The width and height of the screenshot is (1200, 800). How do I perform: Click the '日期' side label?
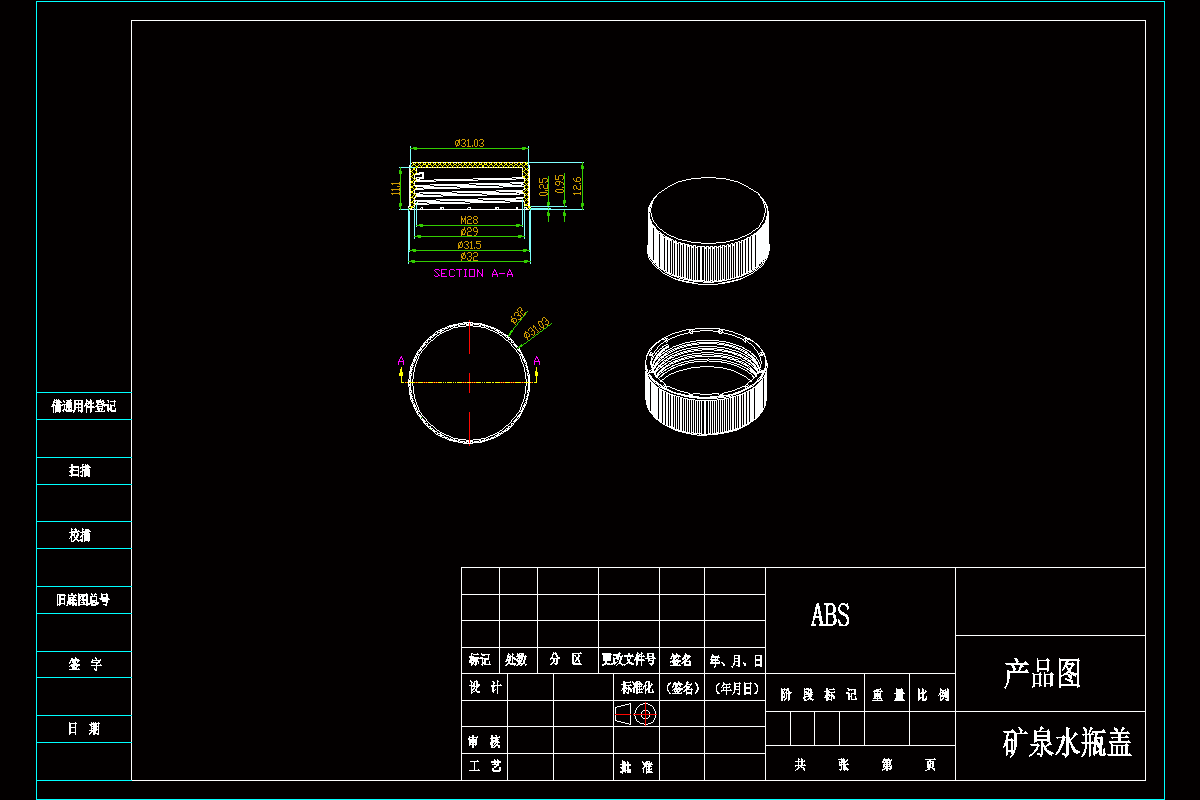[84, 729]
